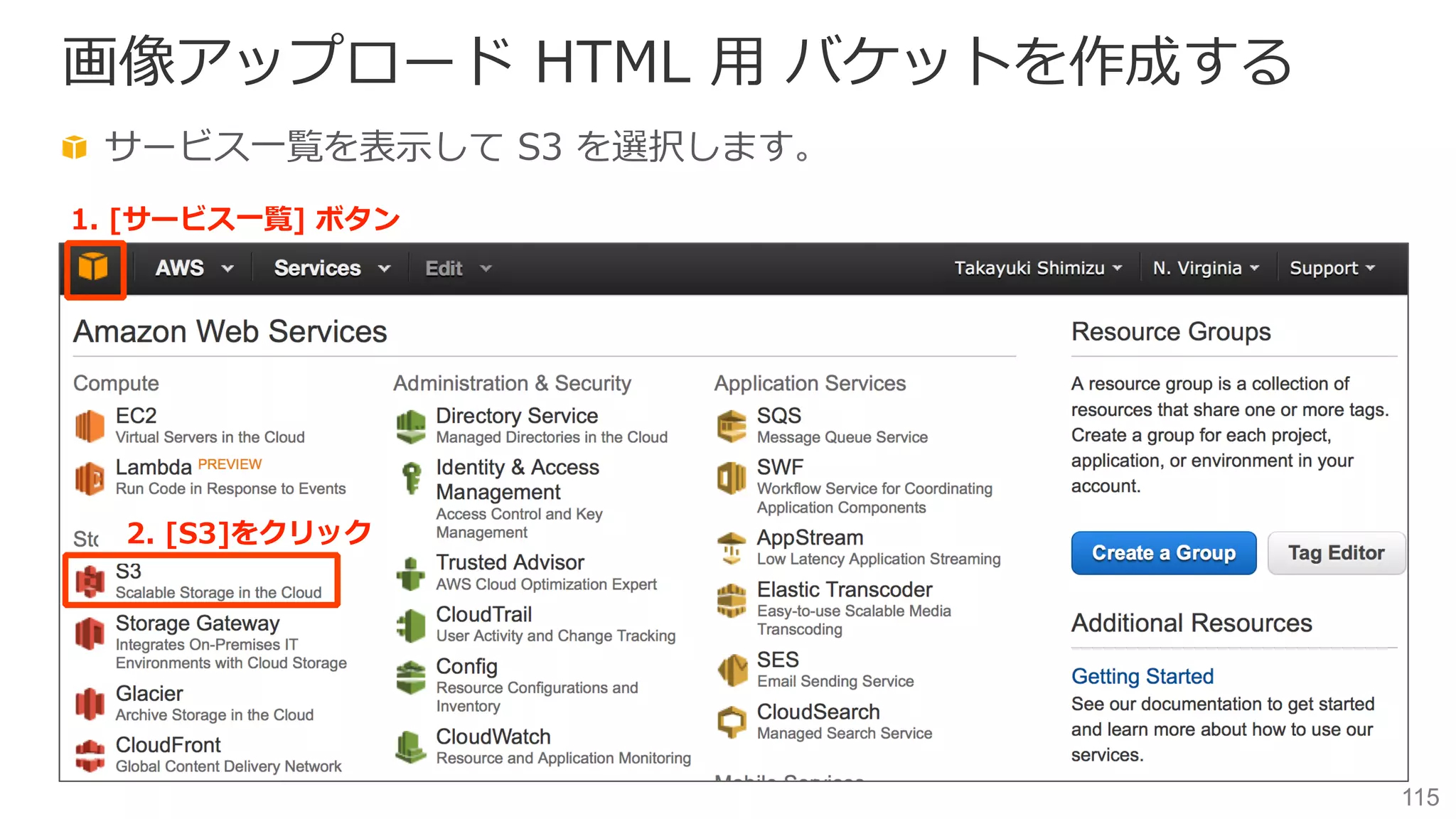The width and height of the screenshot is (1456, 819).
Task: Click Identity & Access Management link
Action: coord(518,479)
